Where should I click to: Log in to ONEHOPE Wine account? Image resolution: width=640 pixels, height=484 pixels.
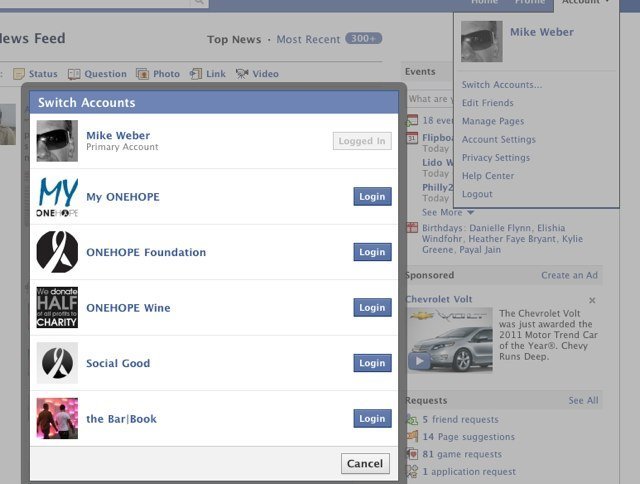(372, 308)
